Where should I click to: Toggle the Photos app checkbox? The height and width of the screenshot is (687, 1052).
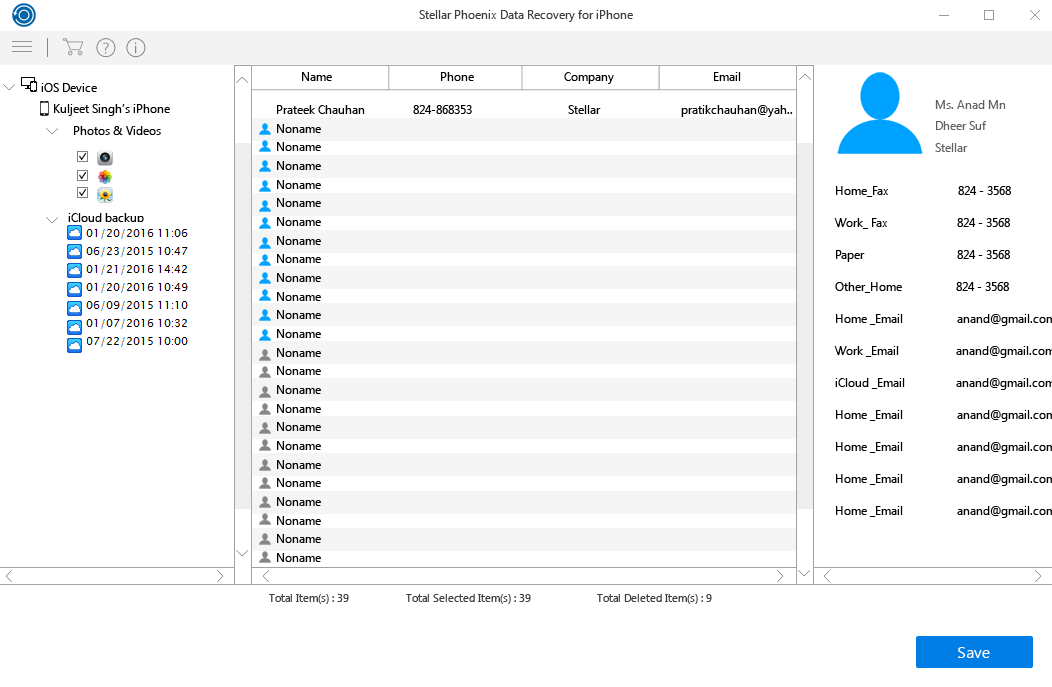pyautogui.click(x=83, y=175)
